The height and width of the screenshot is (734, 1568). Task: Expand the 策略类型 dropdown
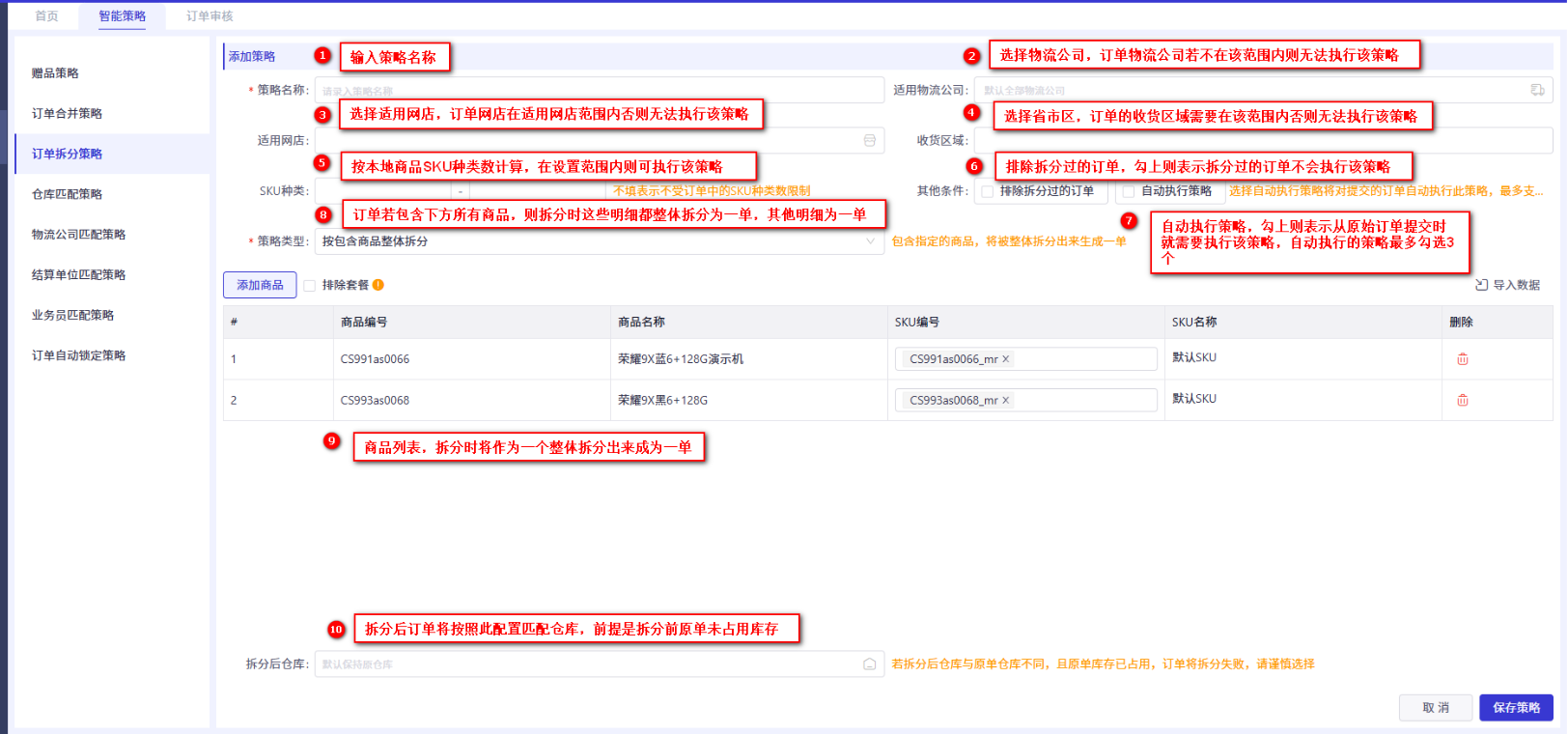coord(599,241)
